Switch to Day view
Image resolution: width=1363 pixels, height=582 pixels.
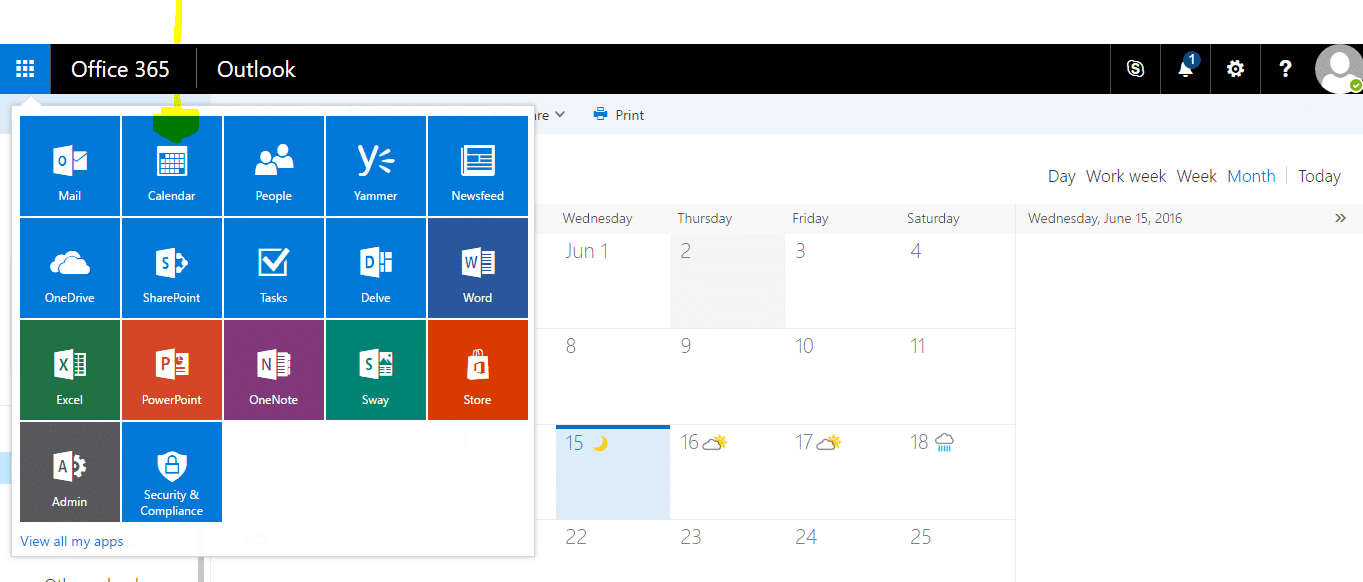[x=1062, y=176]
